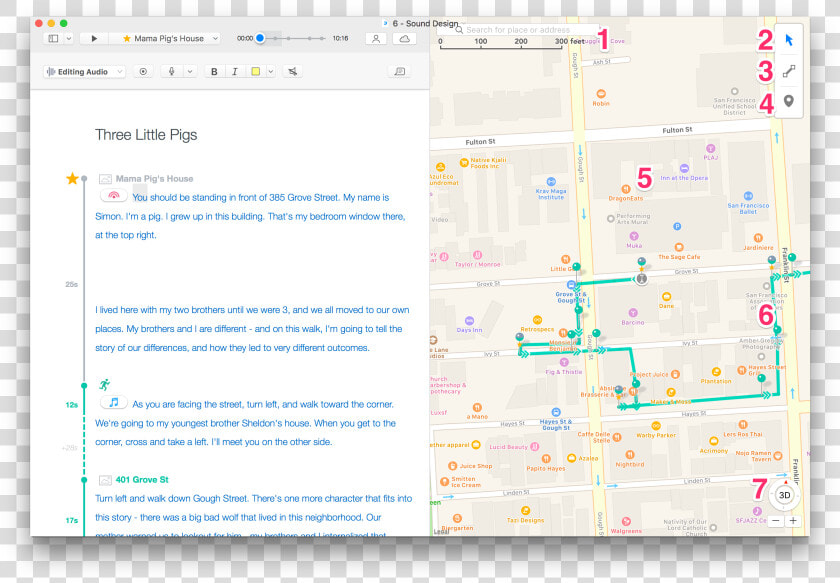Click the cloud publish icon
This screenshot has width=840, height=583.
[x=404, y=39]
